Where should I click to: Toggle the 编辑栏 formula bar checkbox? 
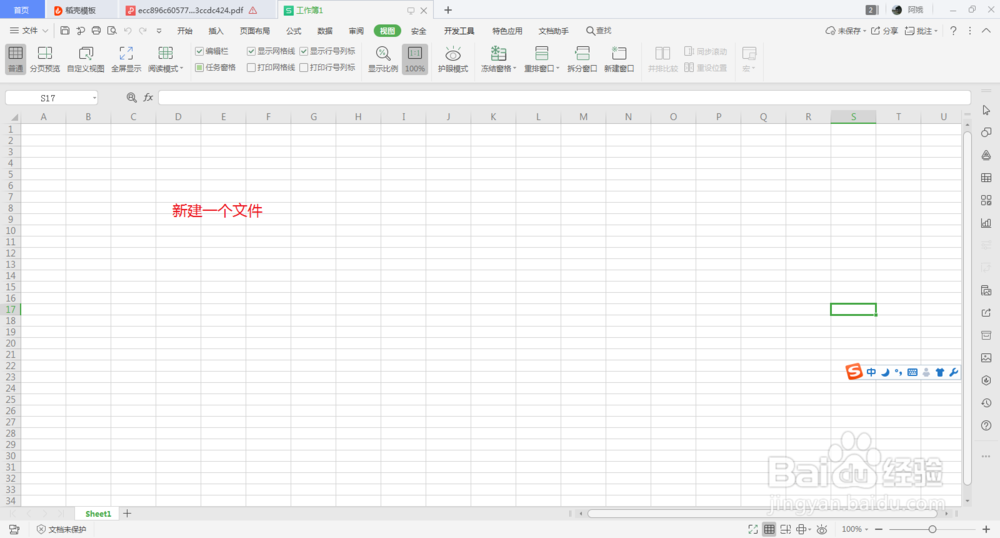199,51
